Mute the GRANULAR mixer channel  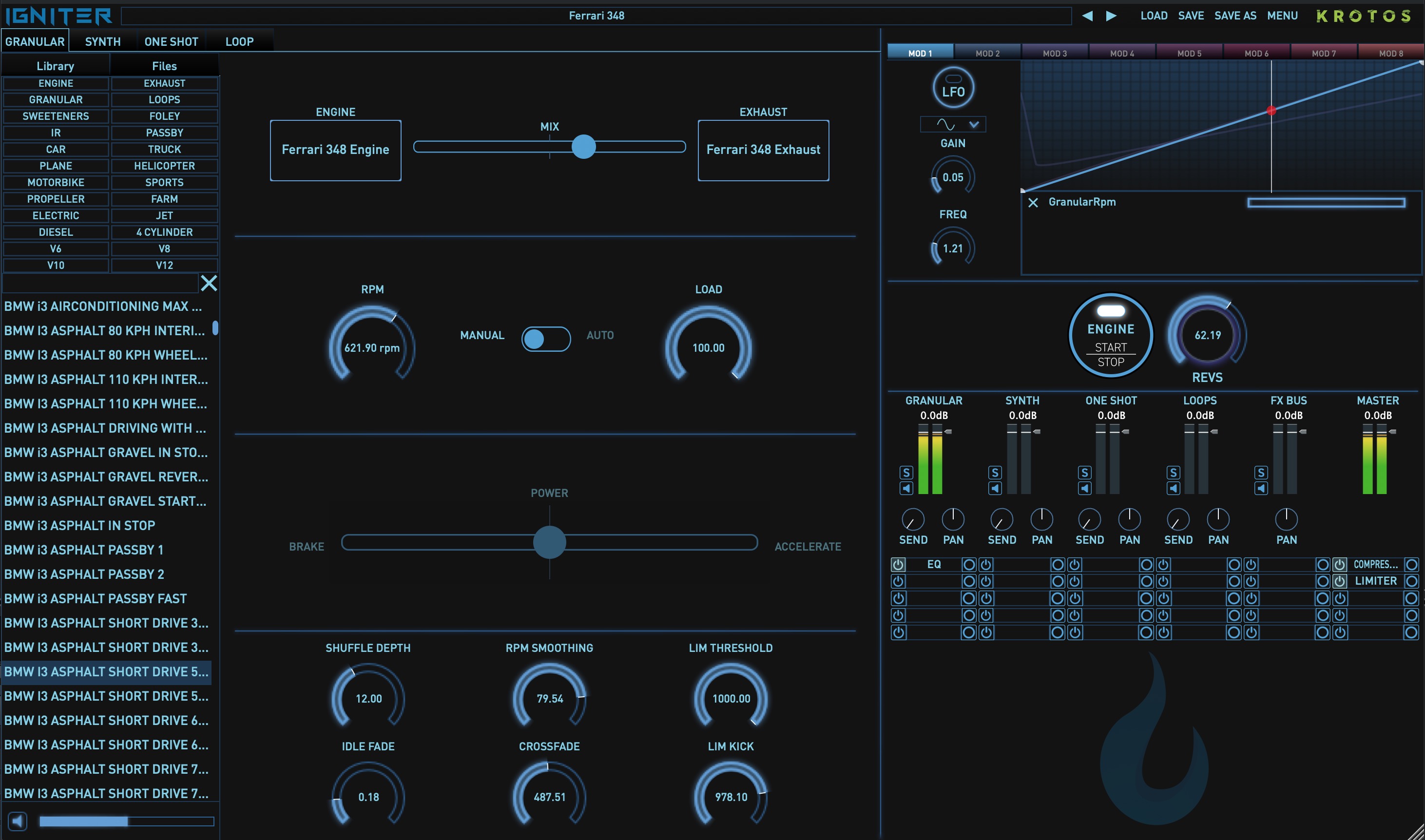click(906, 489)
